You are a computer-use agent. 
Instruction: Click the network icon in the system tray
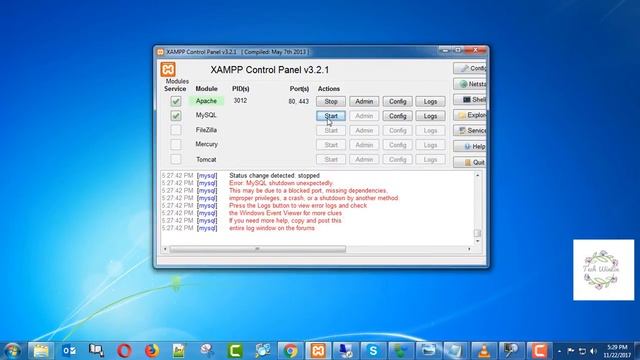click(x=582, y=351)
